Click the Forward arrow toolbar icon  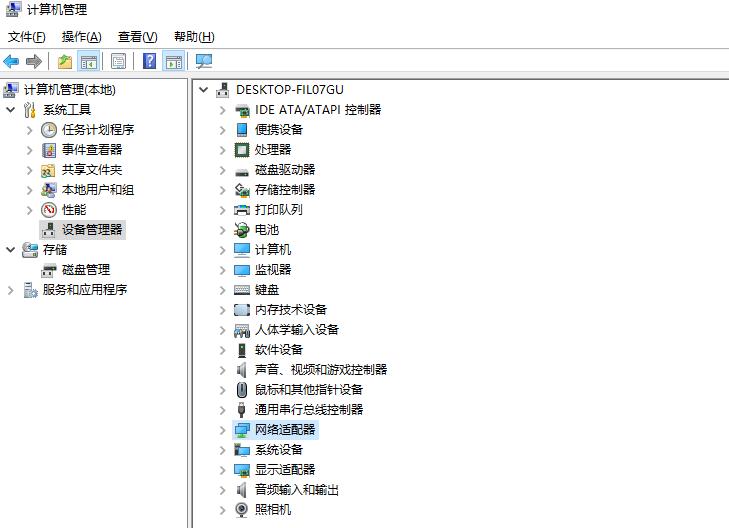[34, 61]
